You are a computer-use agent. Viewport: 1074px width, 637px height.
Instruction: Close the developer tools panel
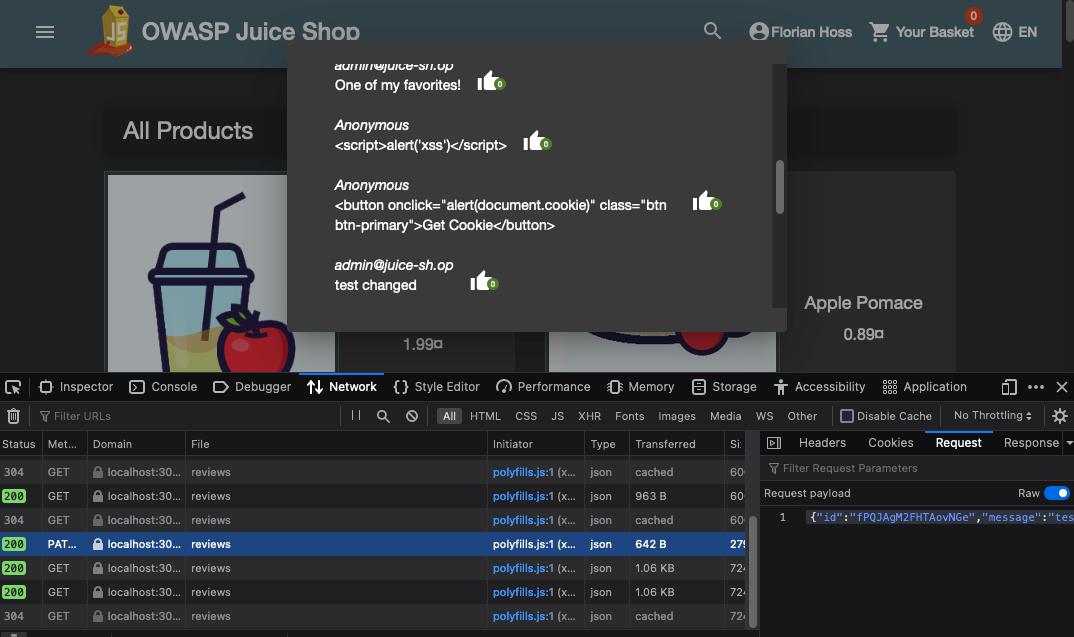[x=1062, y=387]
